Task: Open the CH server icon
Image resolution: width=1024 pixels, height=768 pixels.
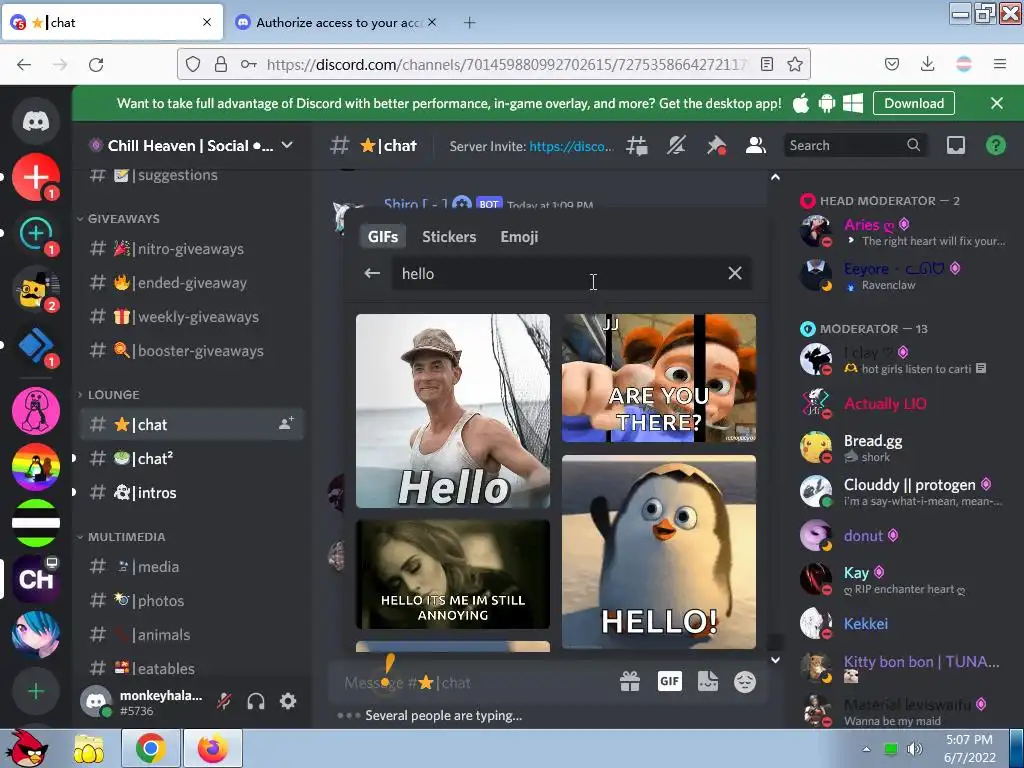Action: [x=36, y=579]
